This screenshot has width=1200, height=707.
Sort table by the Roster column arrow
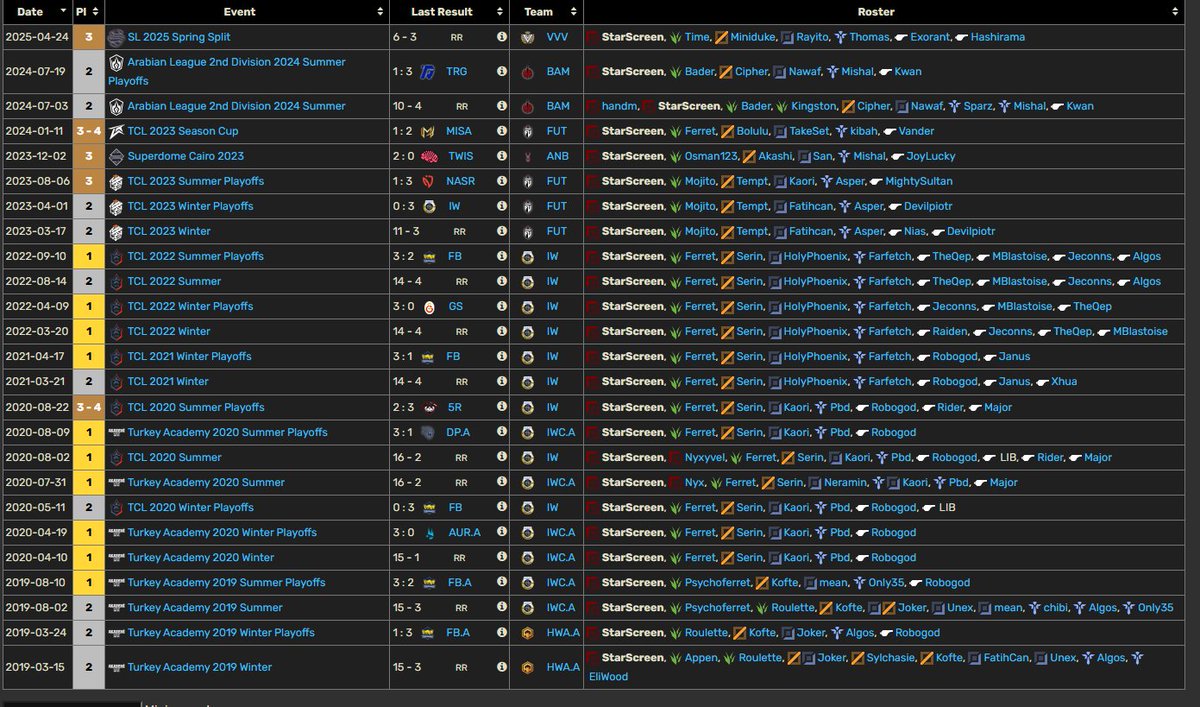coord(1174,12)
